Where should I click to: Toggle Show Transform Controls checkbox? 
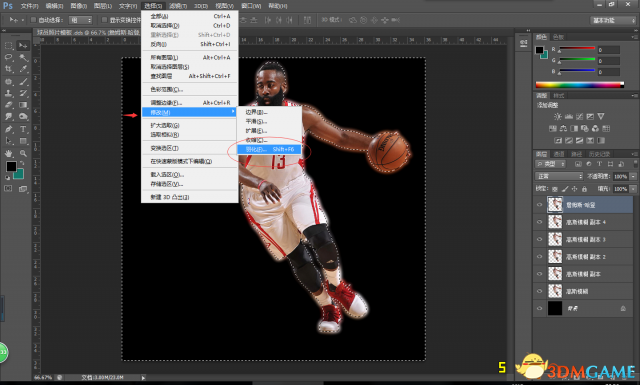pos(104,20)
